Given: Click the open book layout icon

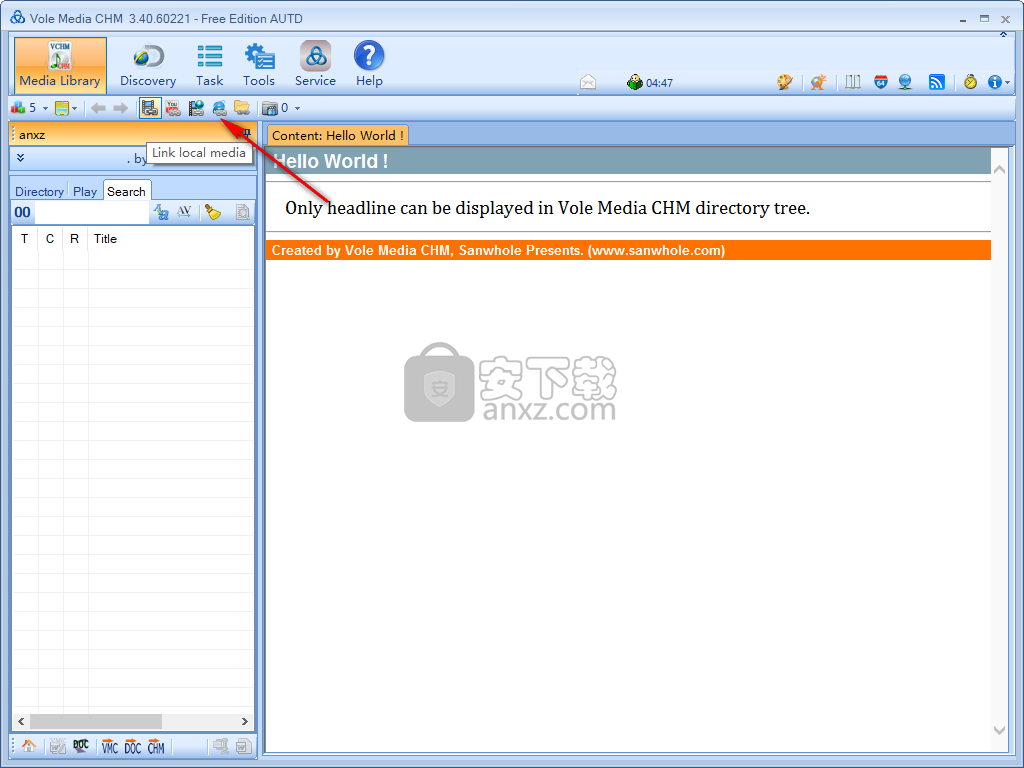Looking at the screenshot, I should click(853, 82).
